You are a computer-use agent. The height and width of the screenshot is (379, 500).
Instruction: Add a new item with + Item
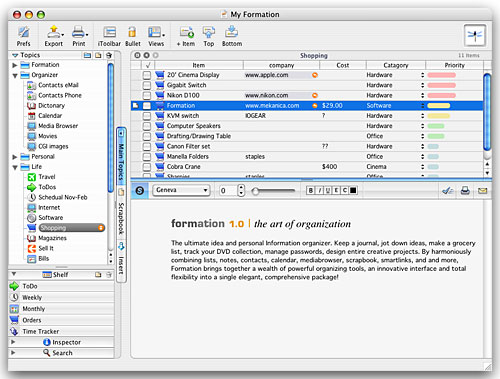186,36
